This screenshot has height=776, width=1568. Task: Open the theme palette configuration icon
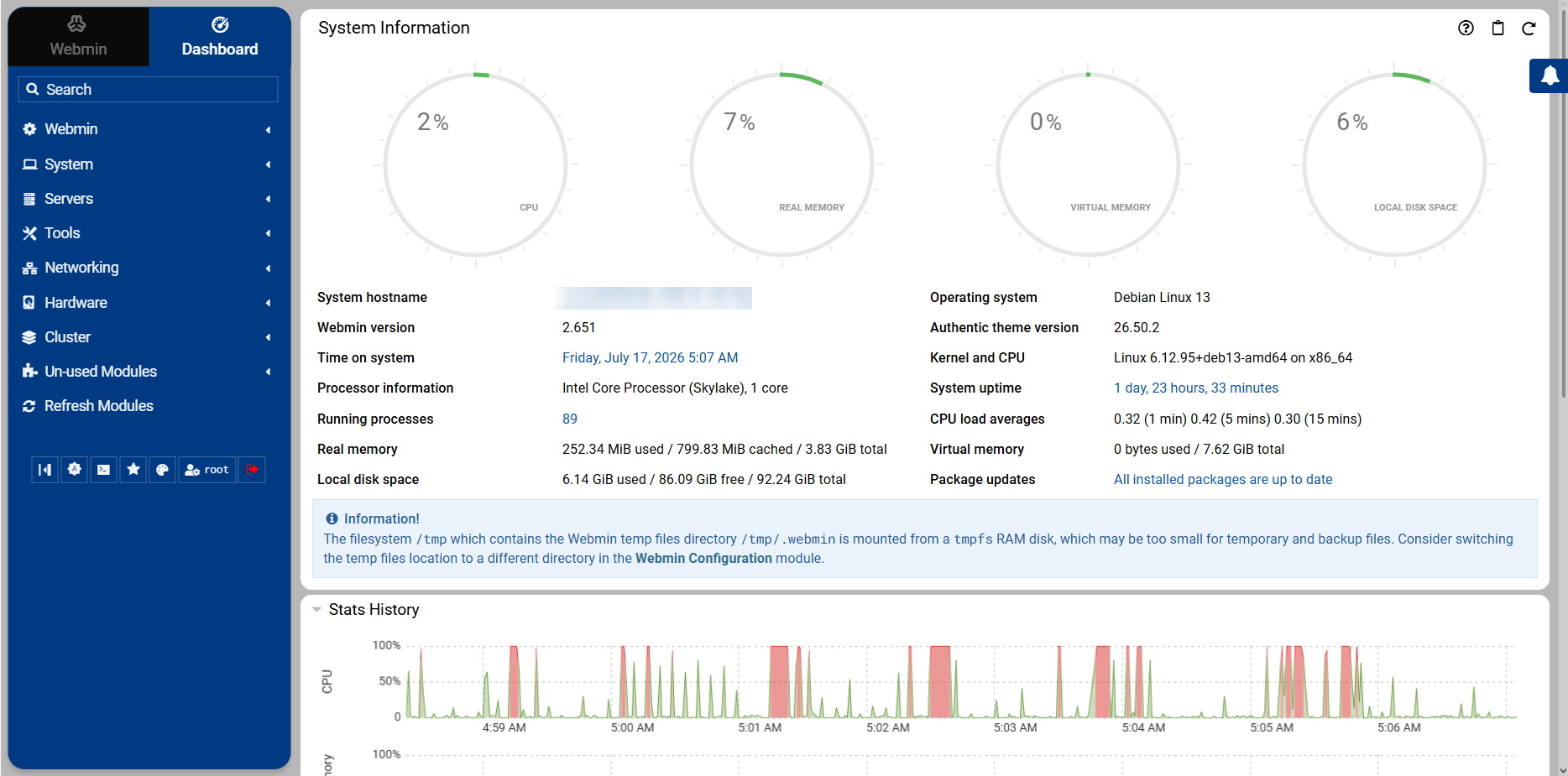[x=162, y=470]
